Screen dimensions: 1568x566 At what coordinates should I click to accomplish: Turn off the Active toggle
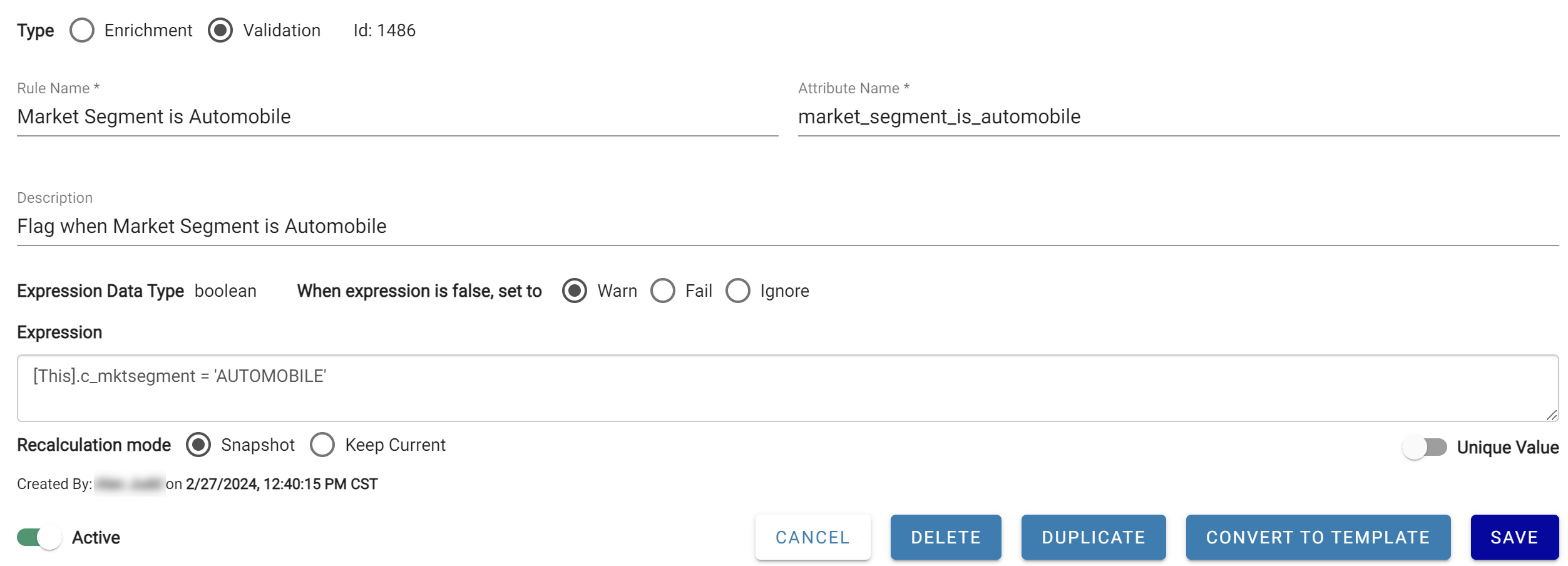click(x=39, y=537)
